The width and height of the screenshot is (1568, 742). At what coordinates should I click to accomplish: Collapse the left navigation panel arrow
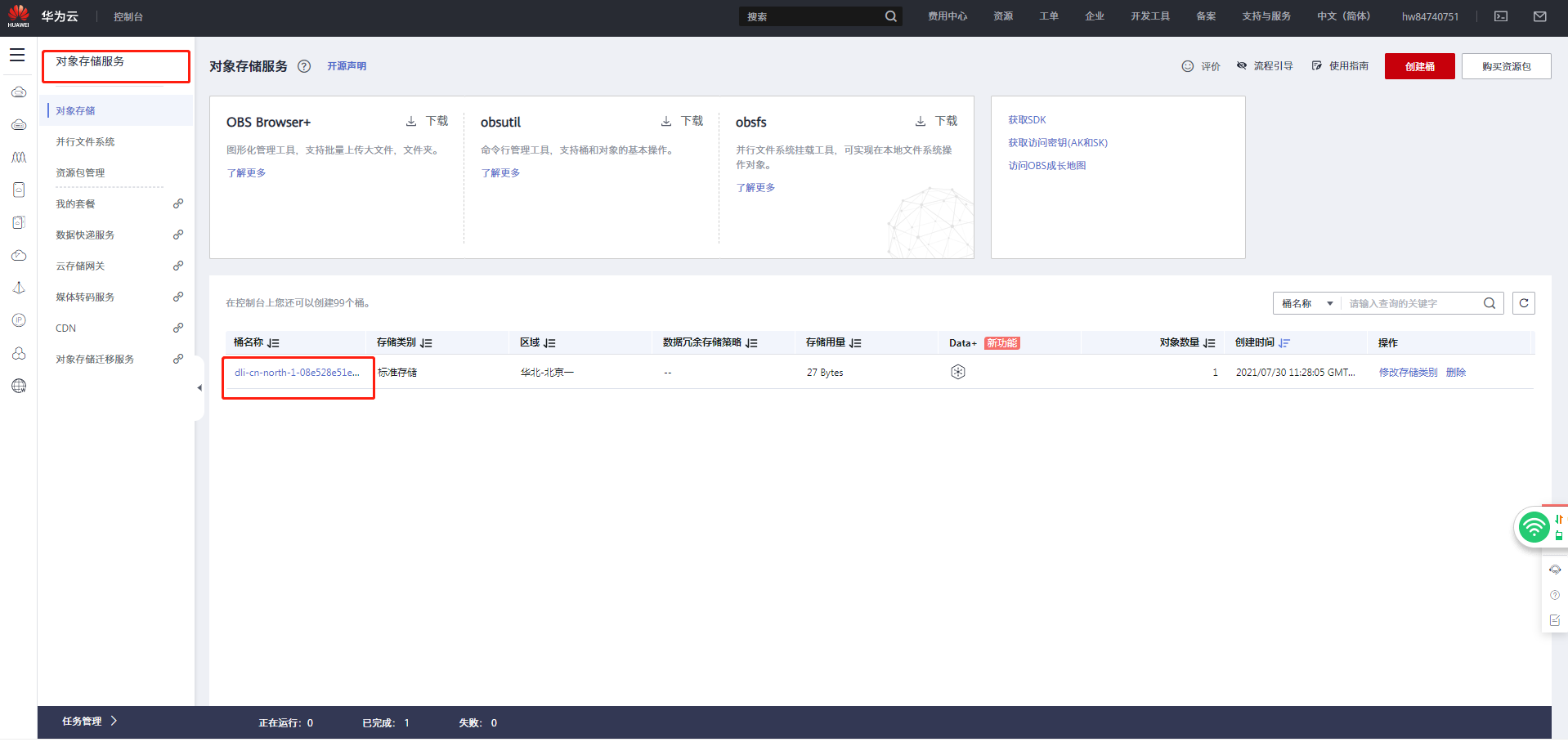[x=199, y=388]
